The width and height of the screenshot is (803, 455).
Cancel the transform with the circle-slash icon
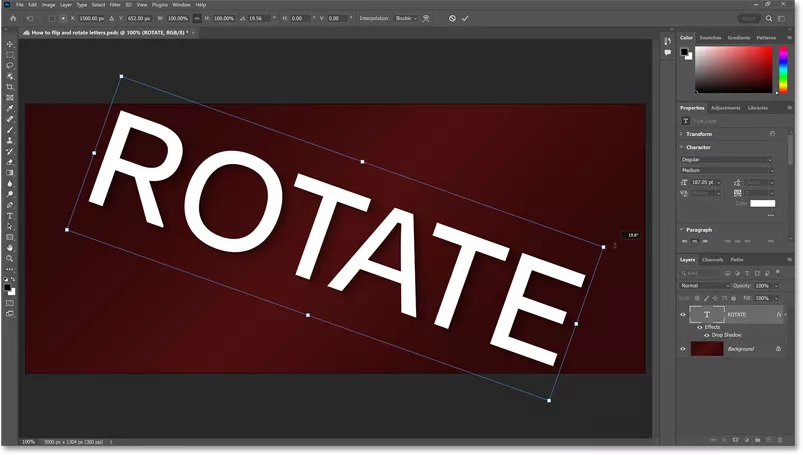452,18
